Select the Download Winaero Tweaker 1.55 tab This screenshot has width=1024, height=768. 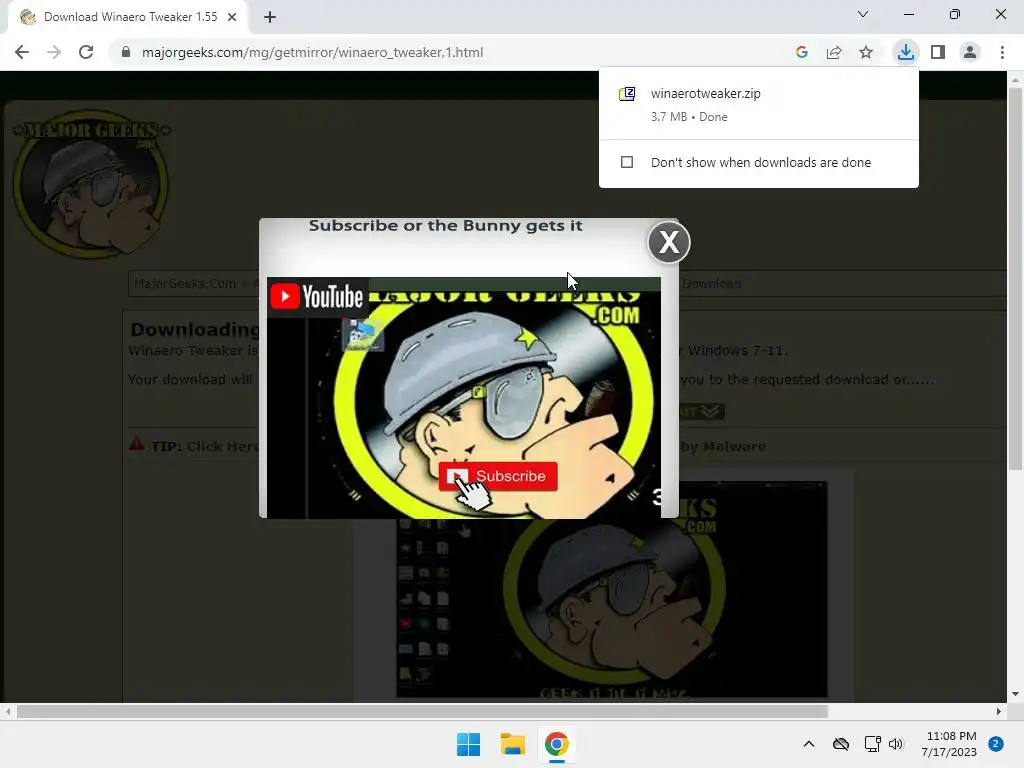point(130,18)
